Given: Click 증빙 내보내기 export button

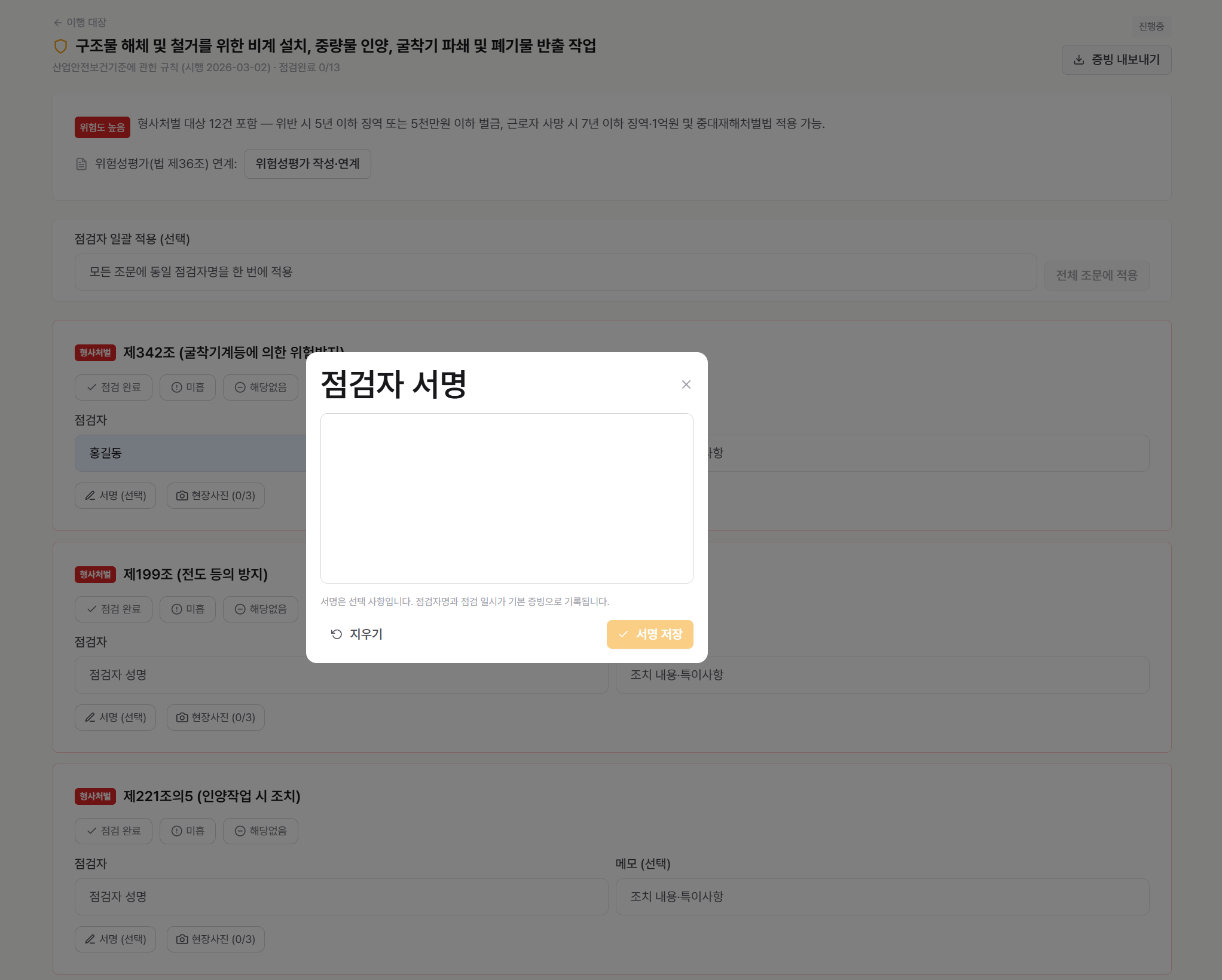Looking at the screenshot, I should [x=1116, y=60].
